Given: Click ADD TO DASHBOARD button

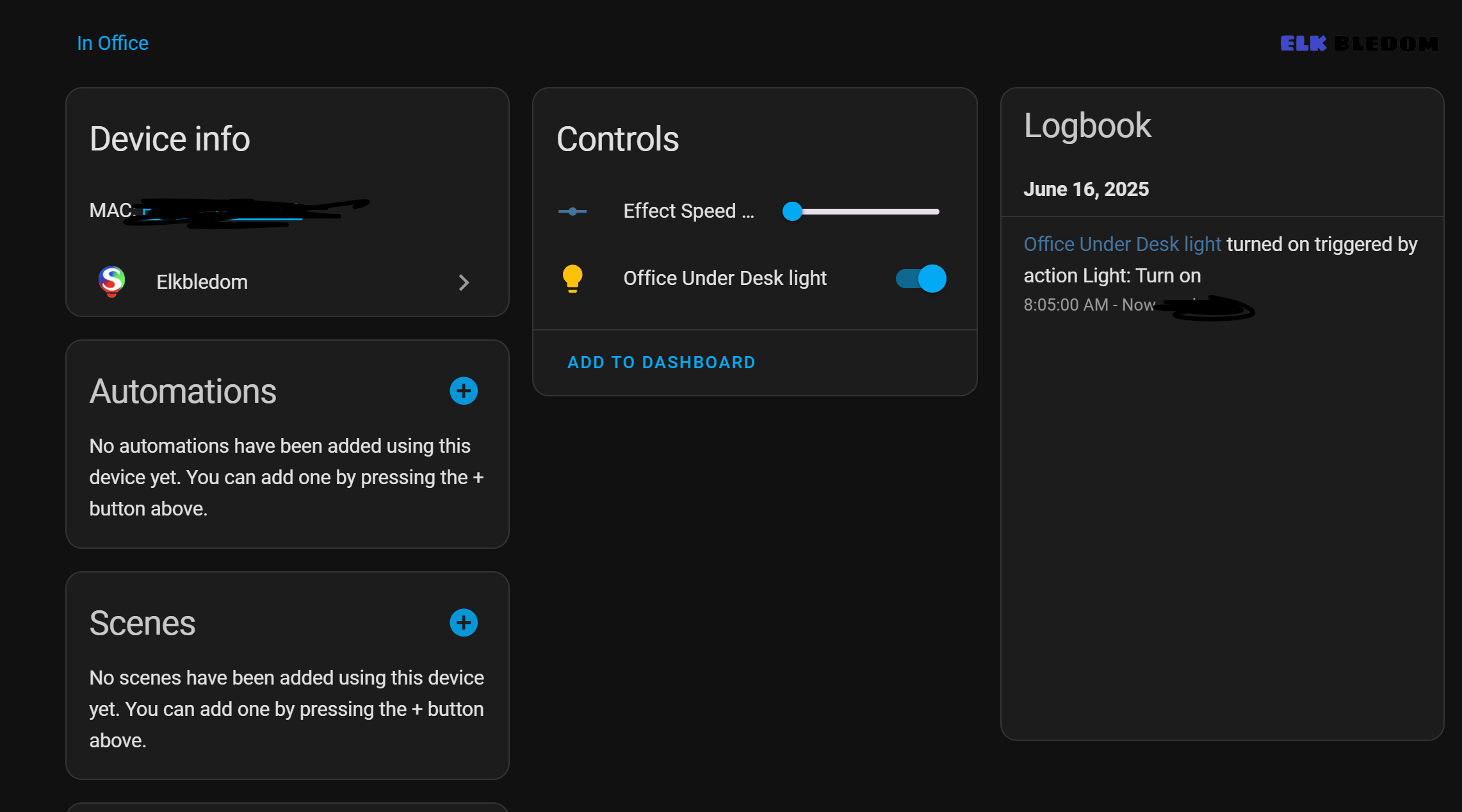Looking at the screenshot, I should [x=661, y=362].
